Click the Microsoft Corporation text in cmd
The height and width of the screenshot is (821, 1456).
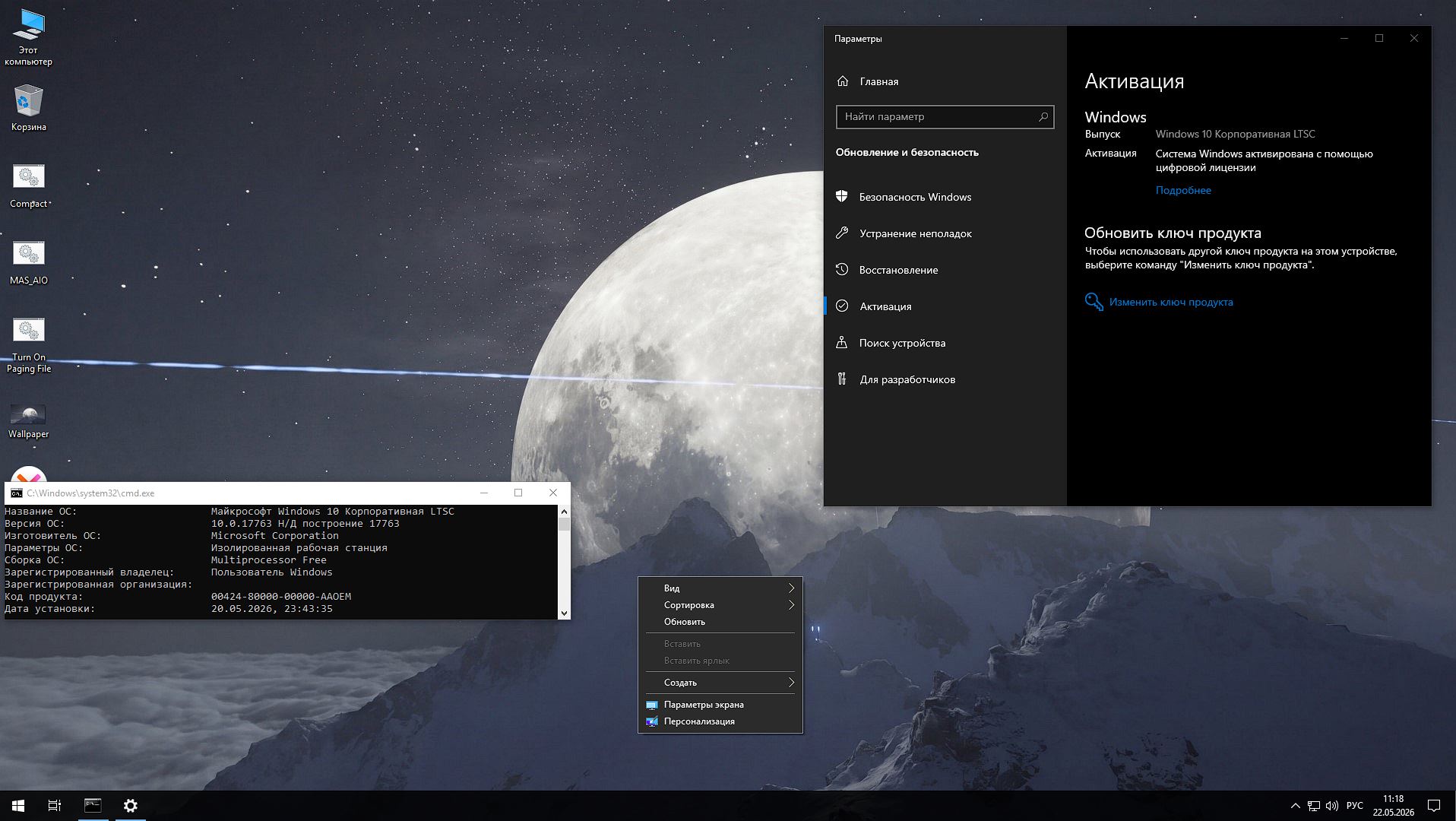(x=275, y=536)
